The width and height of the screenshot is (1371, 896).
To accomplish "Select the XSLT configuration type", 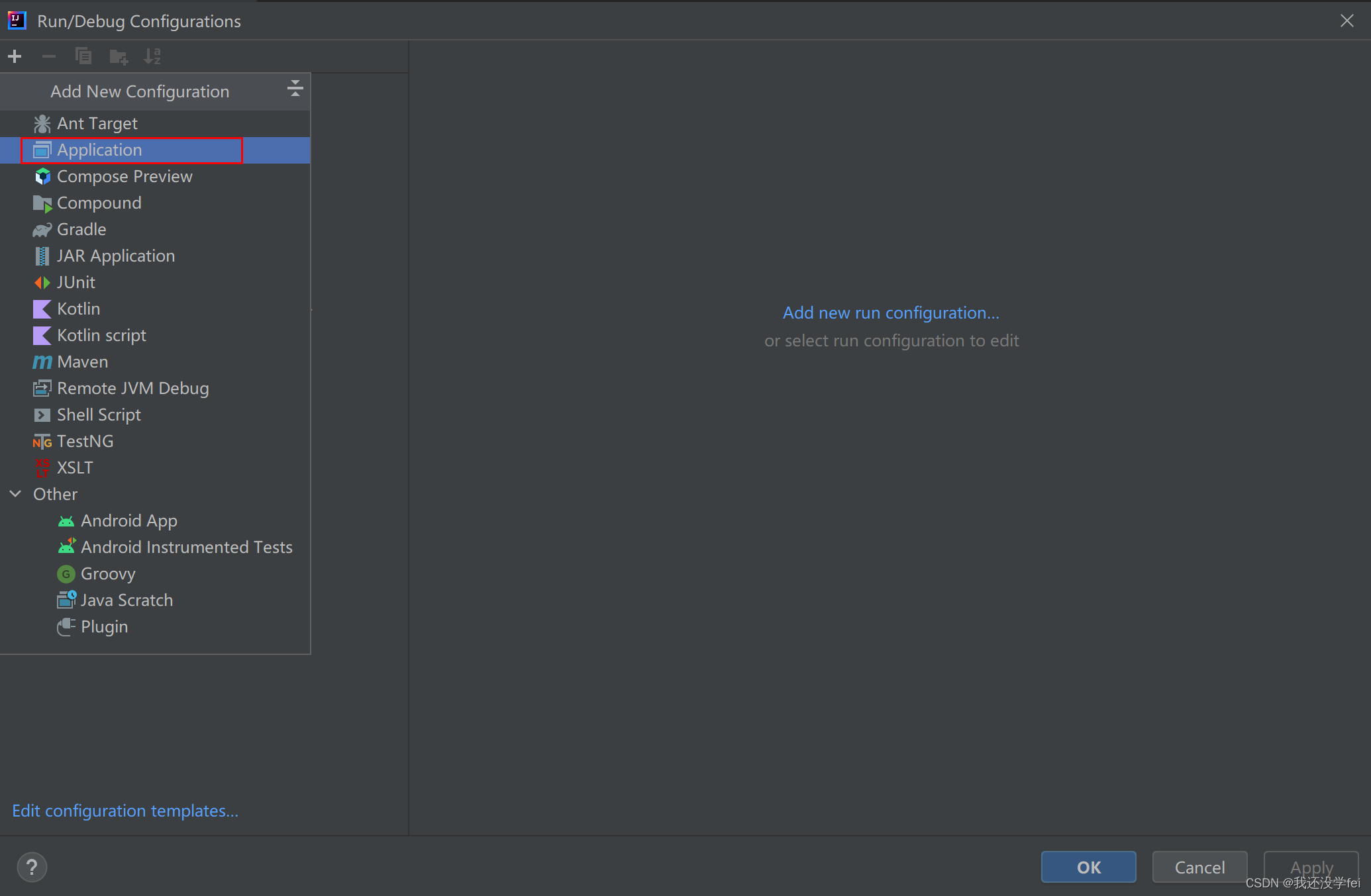I will click(74, 467).
